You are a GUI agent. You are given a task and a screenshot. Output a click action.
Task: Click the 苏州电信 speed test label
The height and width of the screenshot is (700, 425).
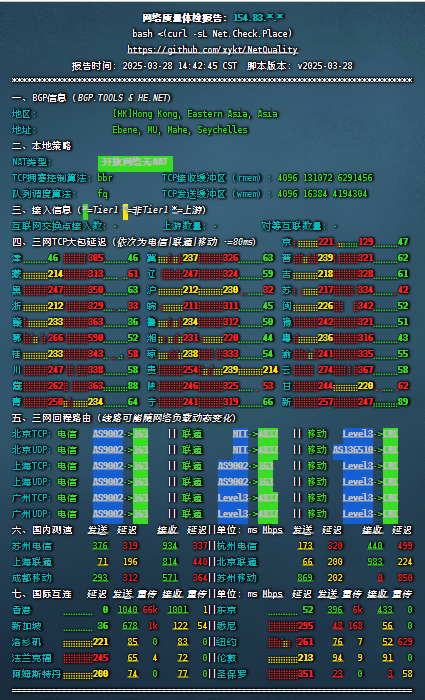click(32, 546)
